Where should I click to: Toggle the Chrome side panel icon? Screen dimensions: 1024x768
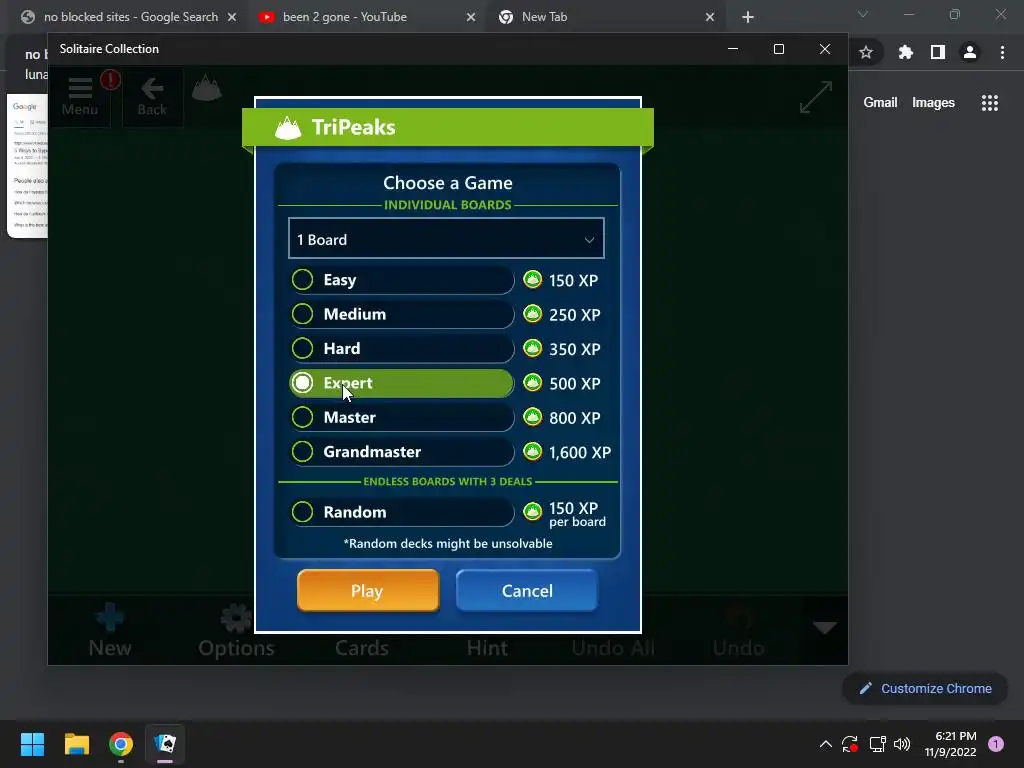pyautogui.click(x=938, y=52)
